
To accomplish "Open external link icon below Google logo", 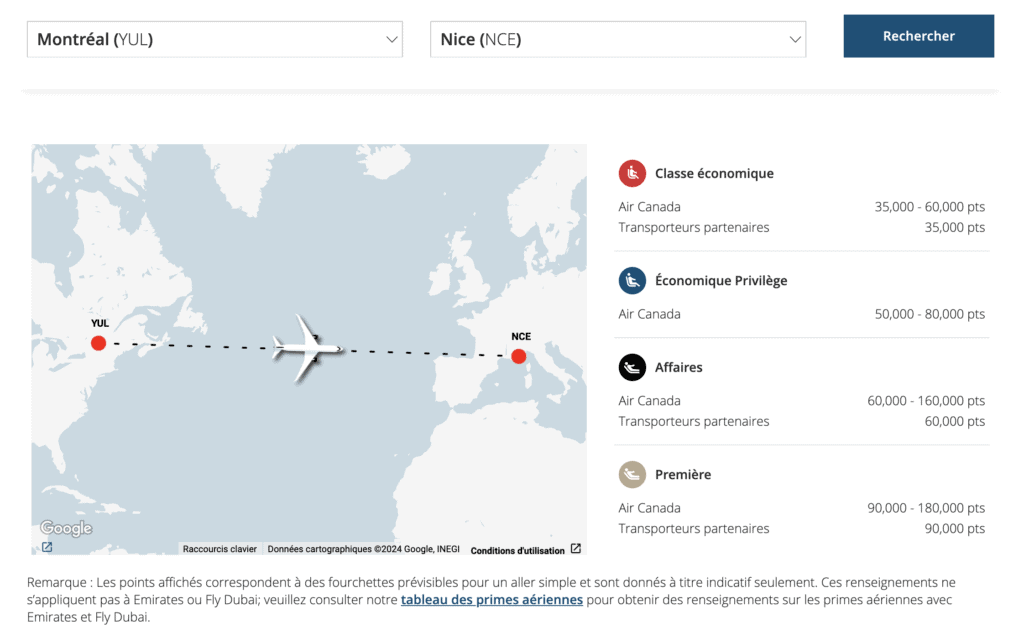I will point(47,547).
